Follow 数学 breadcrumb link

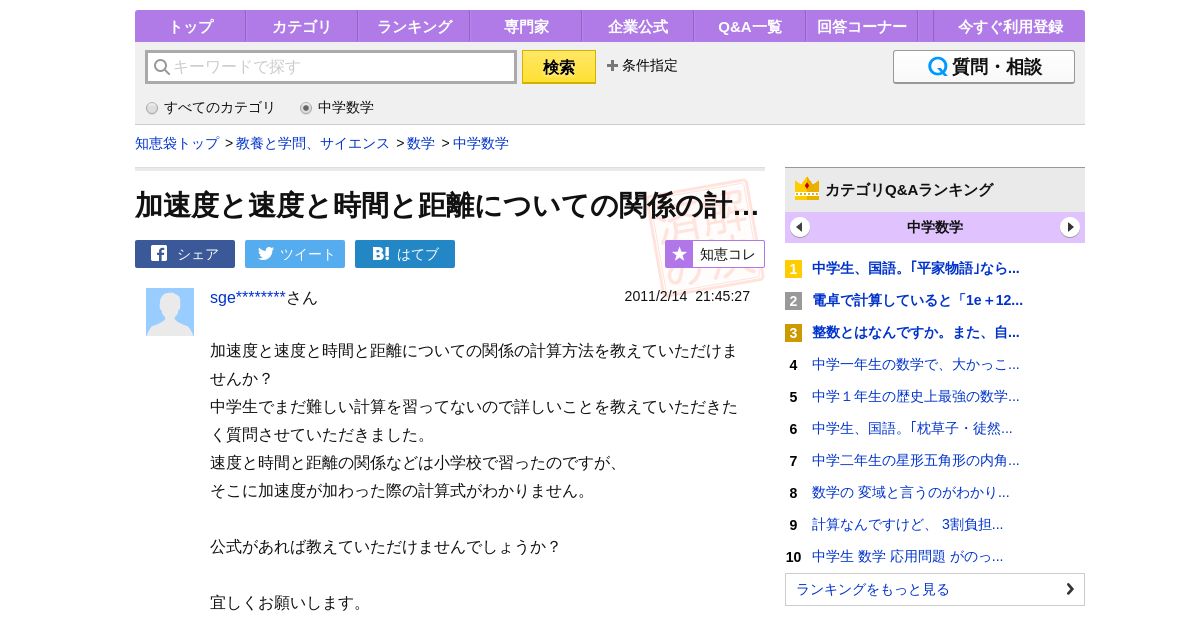[x=421, y=143]
